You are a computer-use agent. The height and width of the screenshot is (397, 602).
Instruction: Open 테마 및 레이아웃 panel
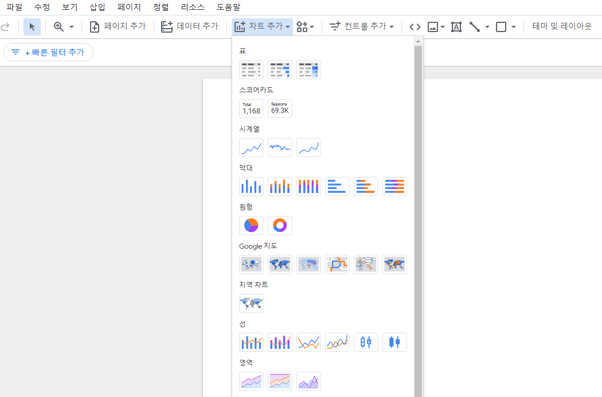pyautogui.click(x=562, y=26)
